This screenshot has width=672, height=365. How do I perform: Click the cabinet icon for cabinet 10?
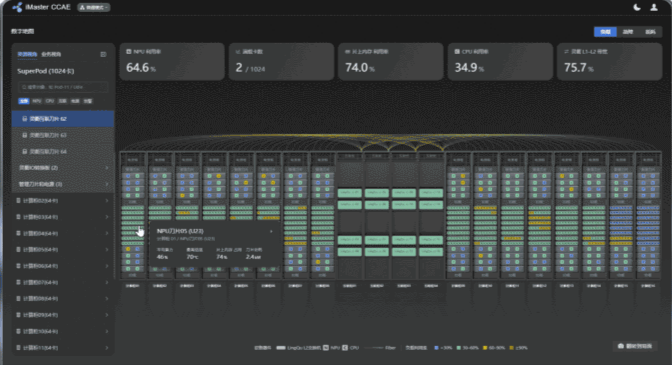tap(18, 331)
